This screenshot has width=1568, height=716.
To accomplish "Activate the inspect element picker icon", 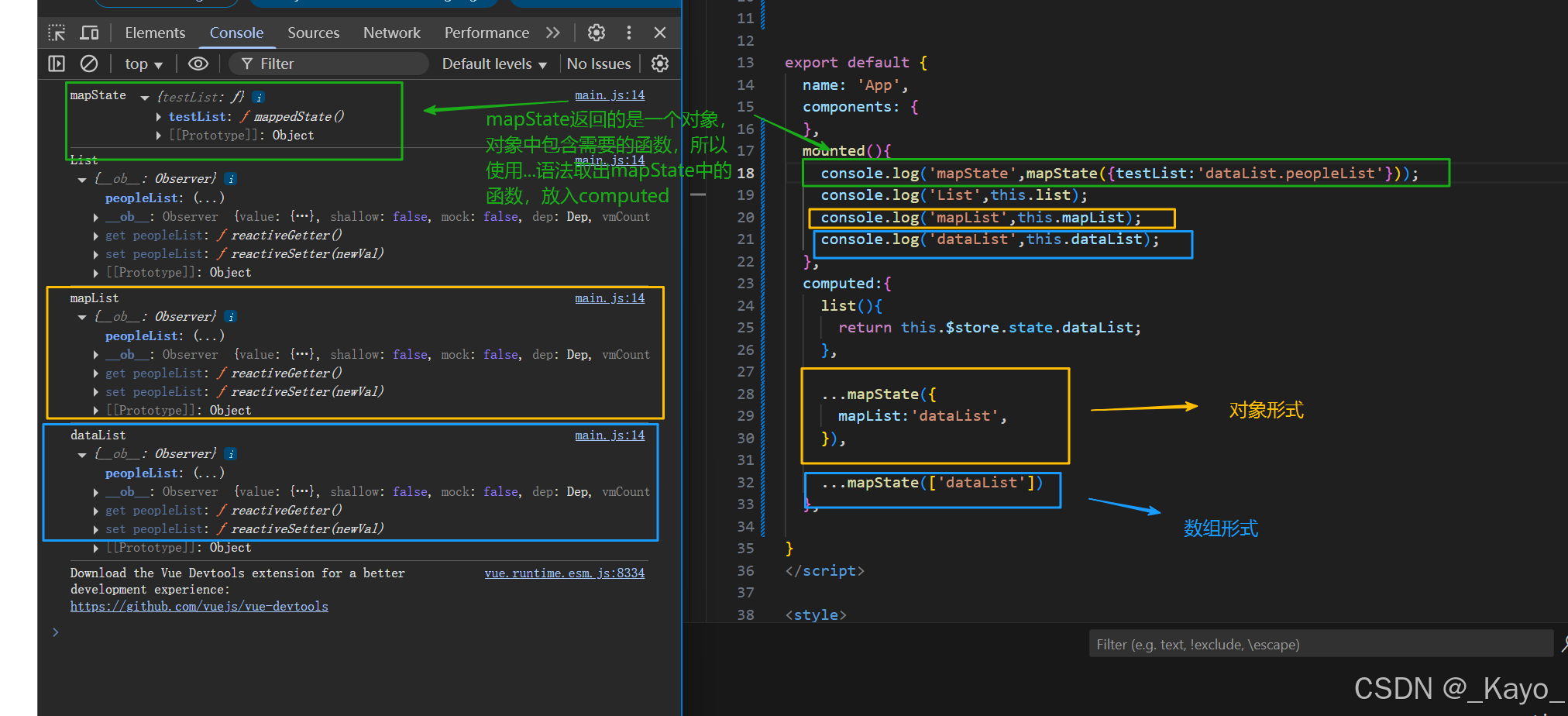I will click(x=57, y=33).
